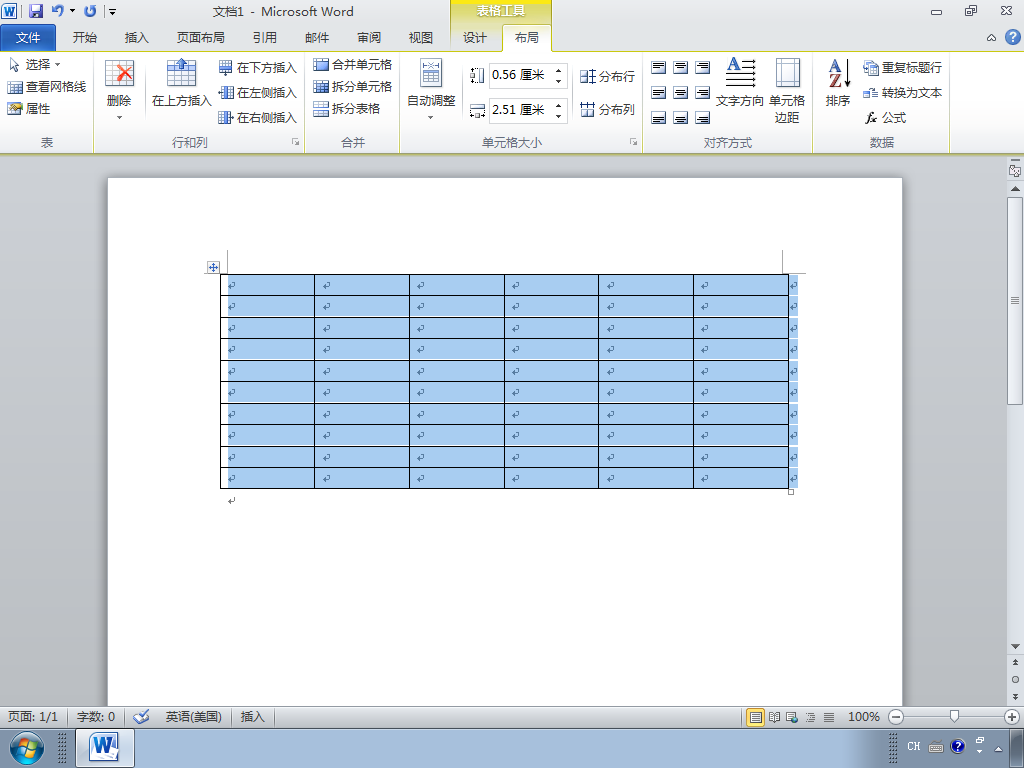Open Customize Quick Access Toolbar dropdown
Image resolution: width=1024 pixels, height=768 pixels.
tap(112, 11)
